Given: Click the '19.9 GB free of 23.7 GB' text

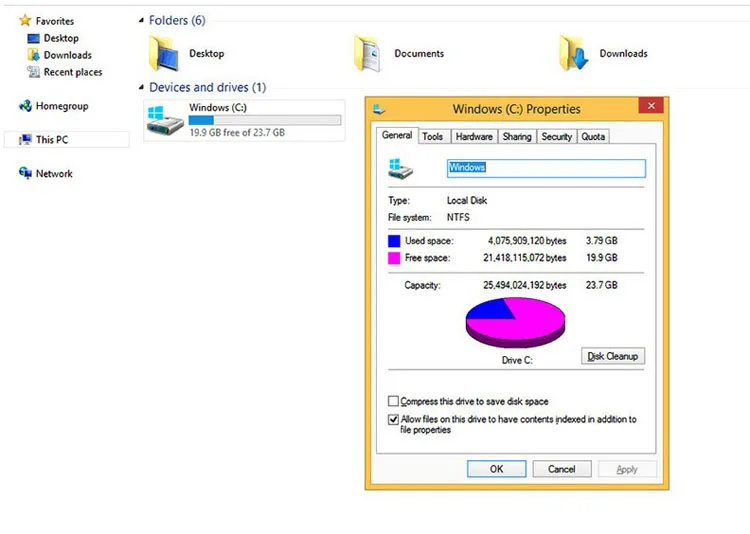Looking at the screenshot, I should (x=237, y=133).
